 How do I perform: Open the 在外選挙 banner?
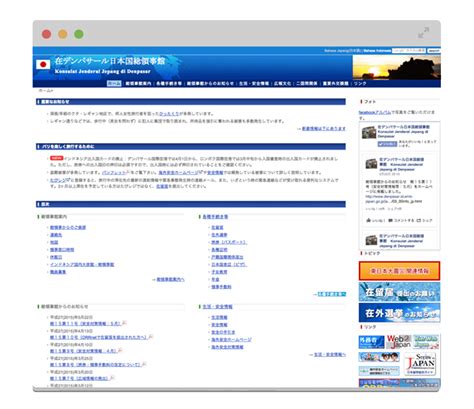click(x=399, y=313)
